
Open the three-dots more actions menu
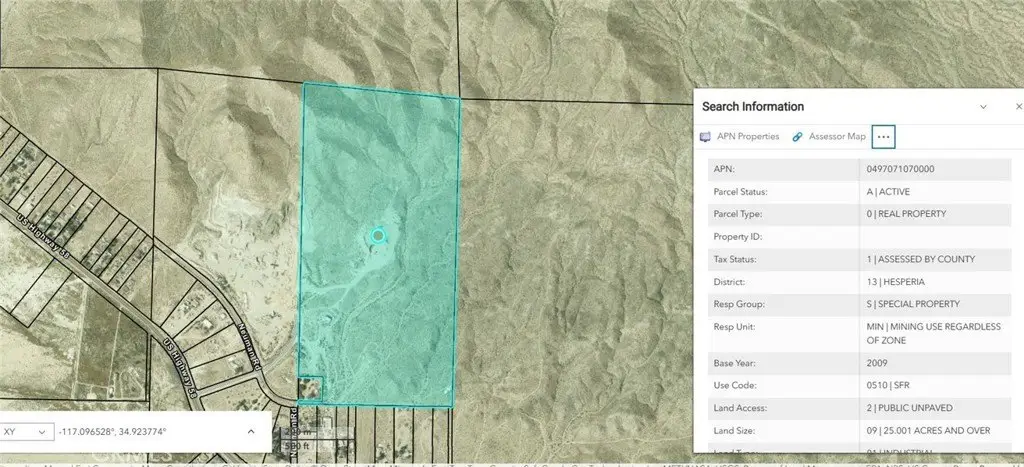click(883, 136)
